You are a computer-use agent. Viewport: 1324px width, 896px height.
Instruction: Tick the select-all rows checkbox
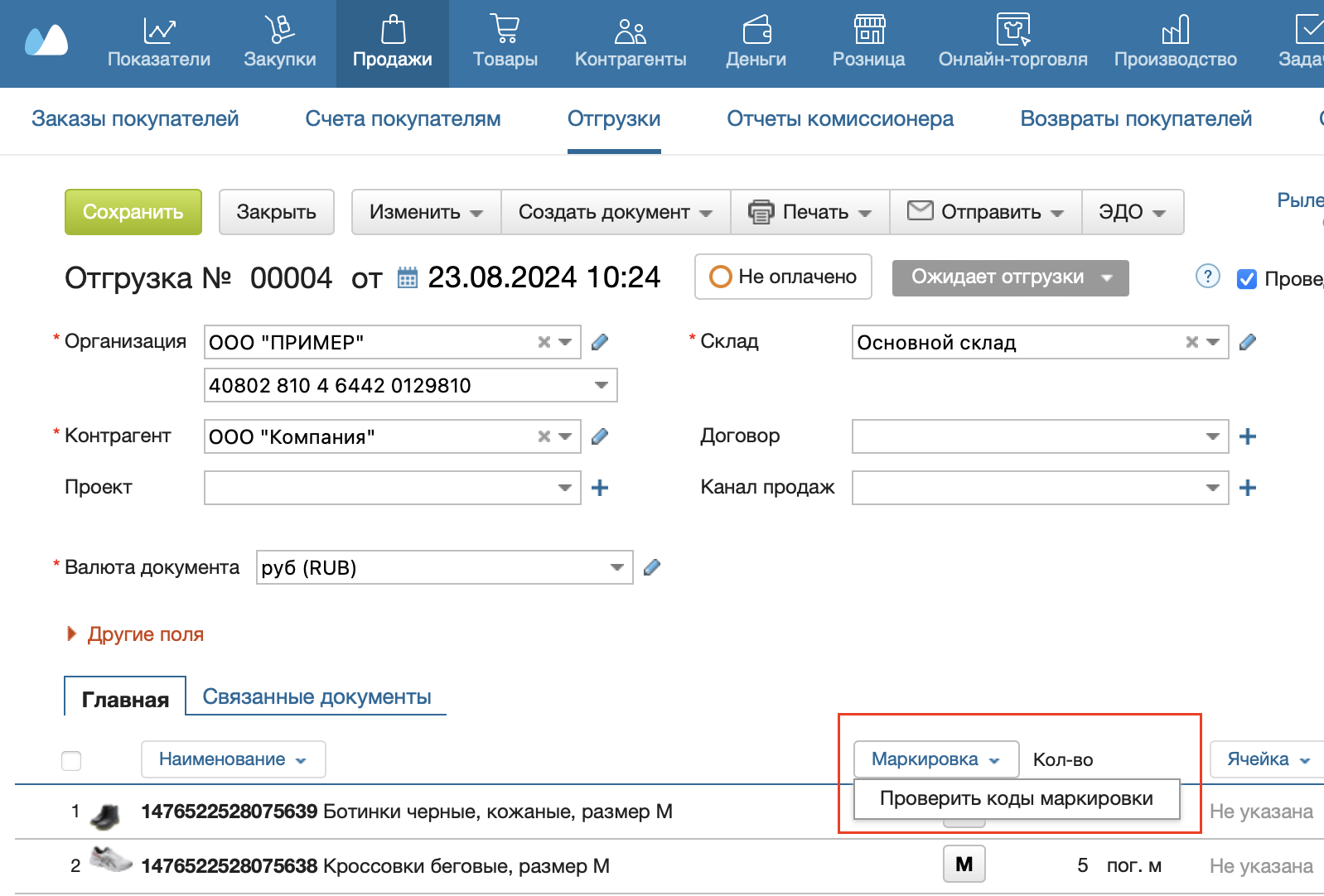pos(71,760)
